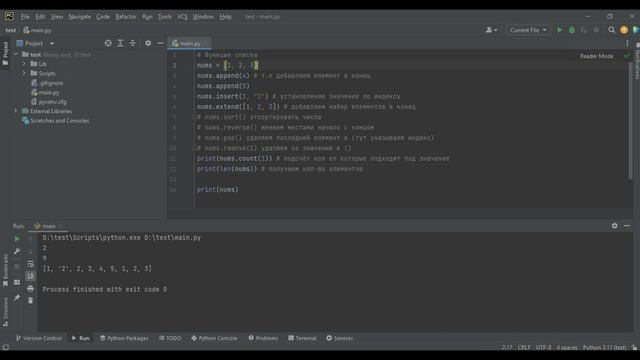This screenshot has width=640, height=360.
Task: Click Python 3.11 interpreter in status bar
Action: click(x=604, y=348)
